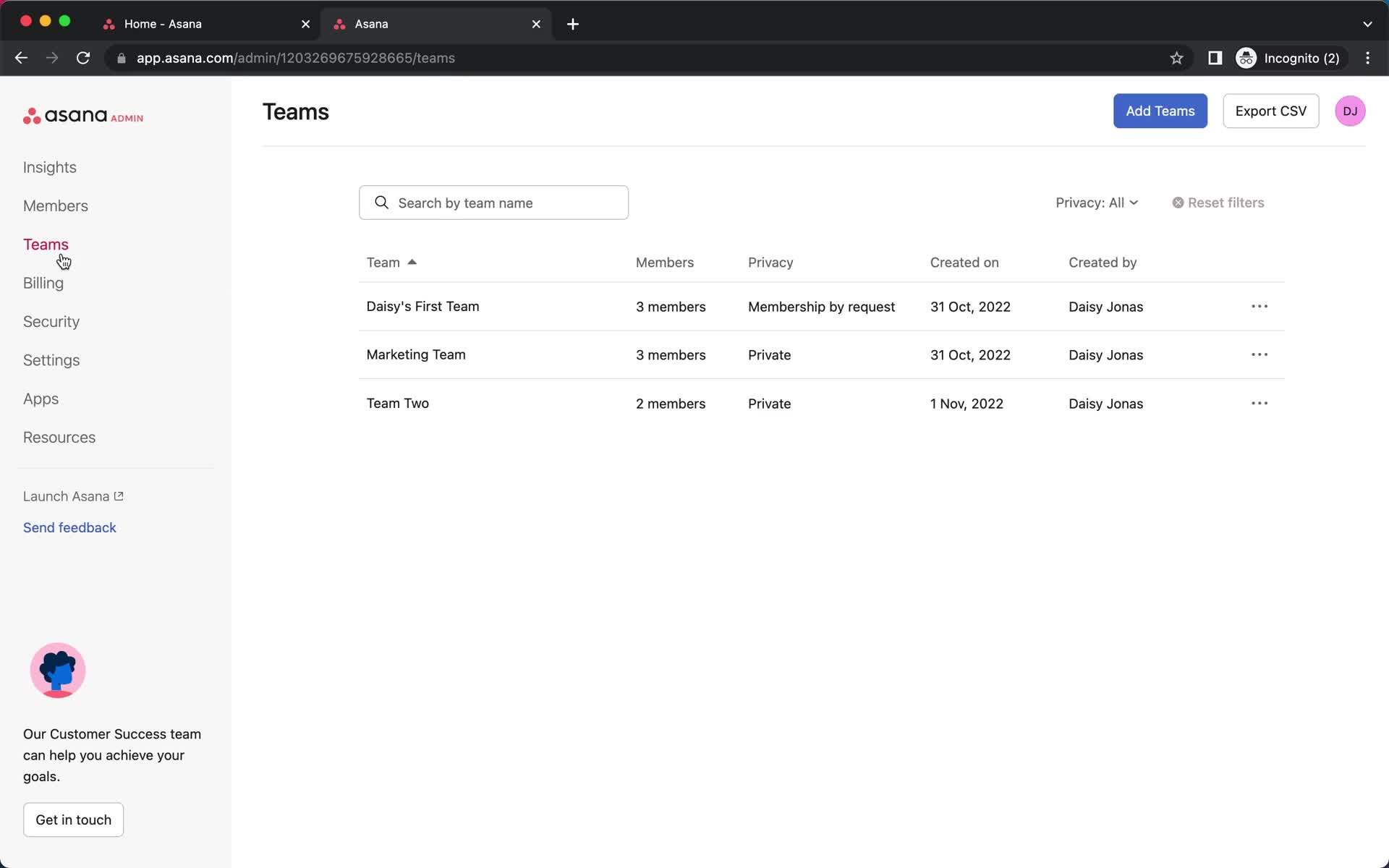This screenshot has width=1389, height=868.
Task: Open Resources in the sidebar
Action: 59,438
